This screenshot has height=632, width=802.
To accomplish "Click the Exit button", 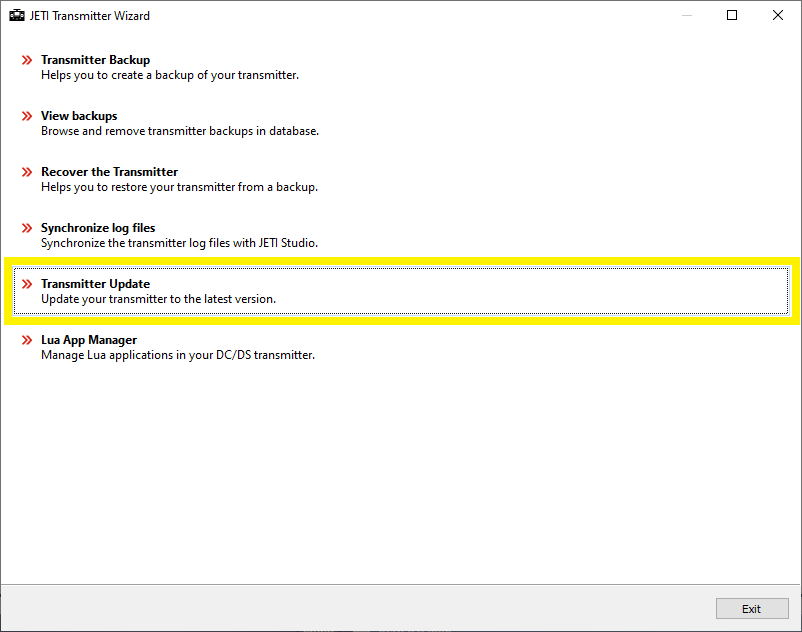I will tap(752, 608).
